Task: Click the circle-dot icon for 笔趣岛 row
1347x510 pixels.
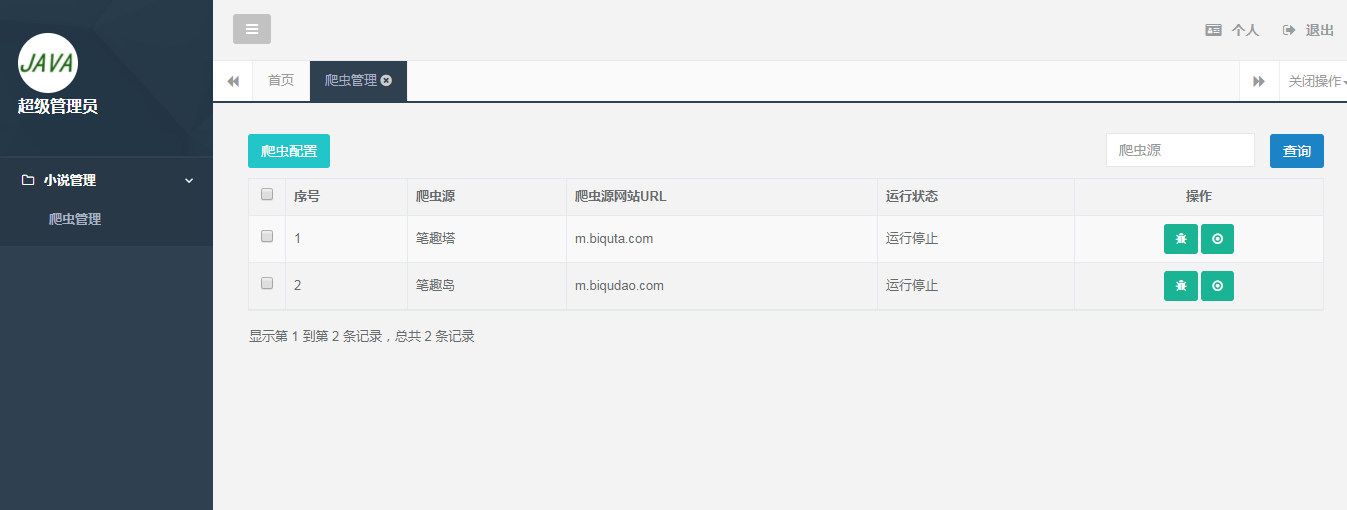Action: pyautogui.click(x=1217, y=286)
